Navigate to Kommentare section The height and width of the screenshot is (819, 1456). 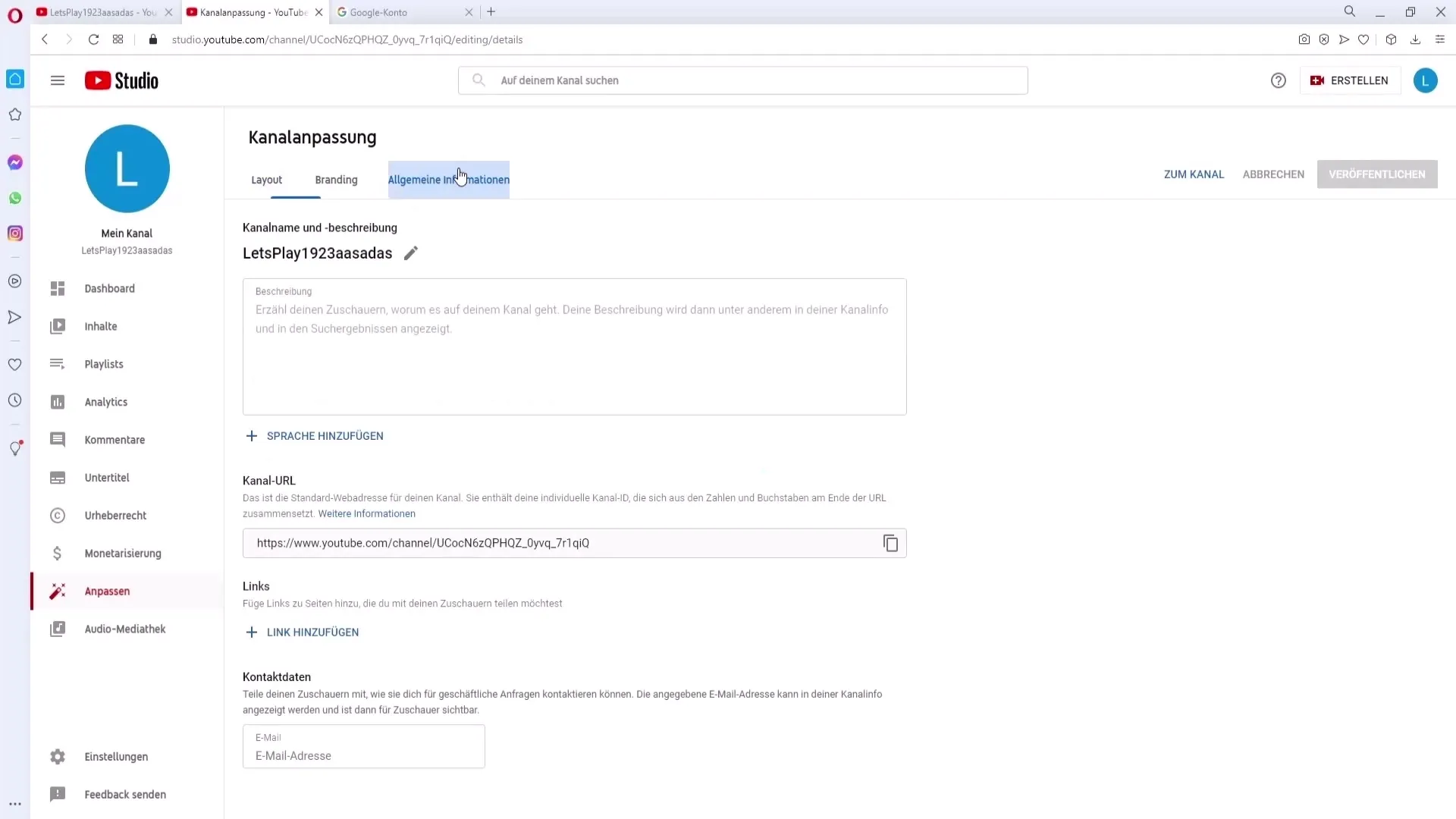click(x=114, y=439)
